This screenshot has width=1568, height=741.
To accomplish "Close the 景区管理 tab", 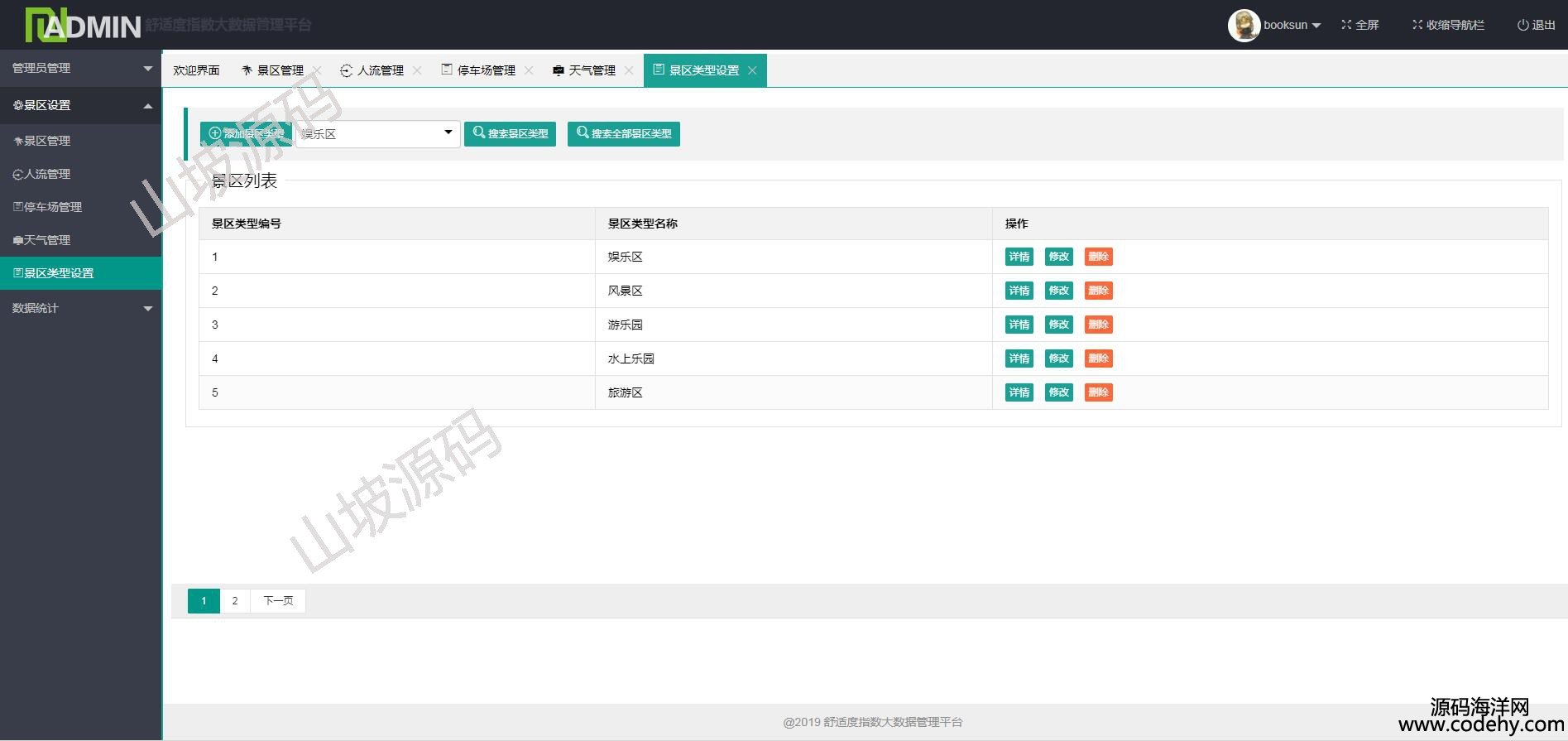I will click(x=317, y=70).
